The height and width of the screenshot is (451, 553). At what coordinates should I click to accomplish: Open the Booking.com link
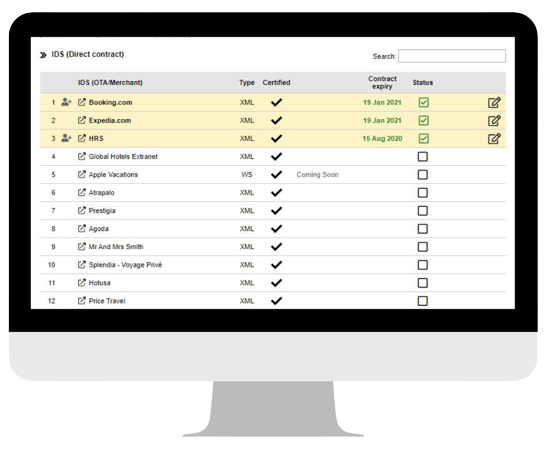(110, 102)
